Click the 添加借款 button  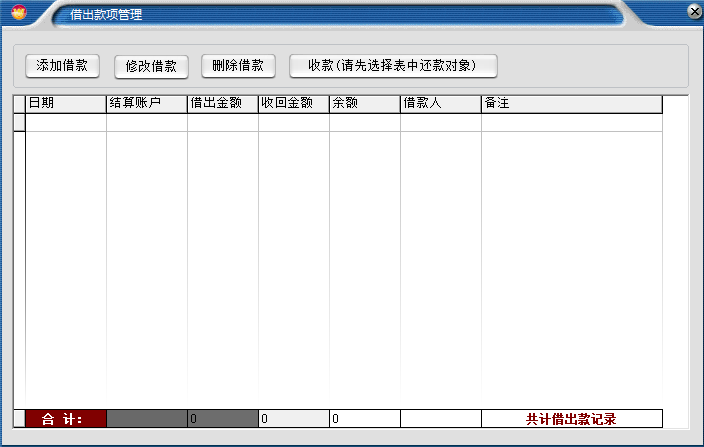62,66
